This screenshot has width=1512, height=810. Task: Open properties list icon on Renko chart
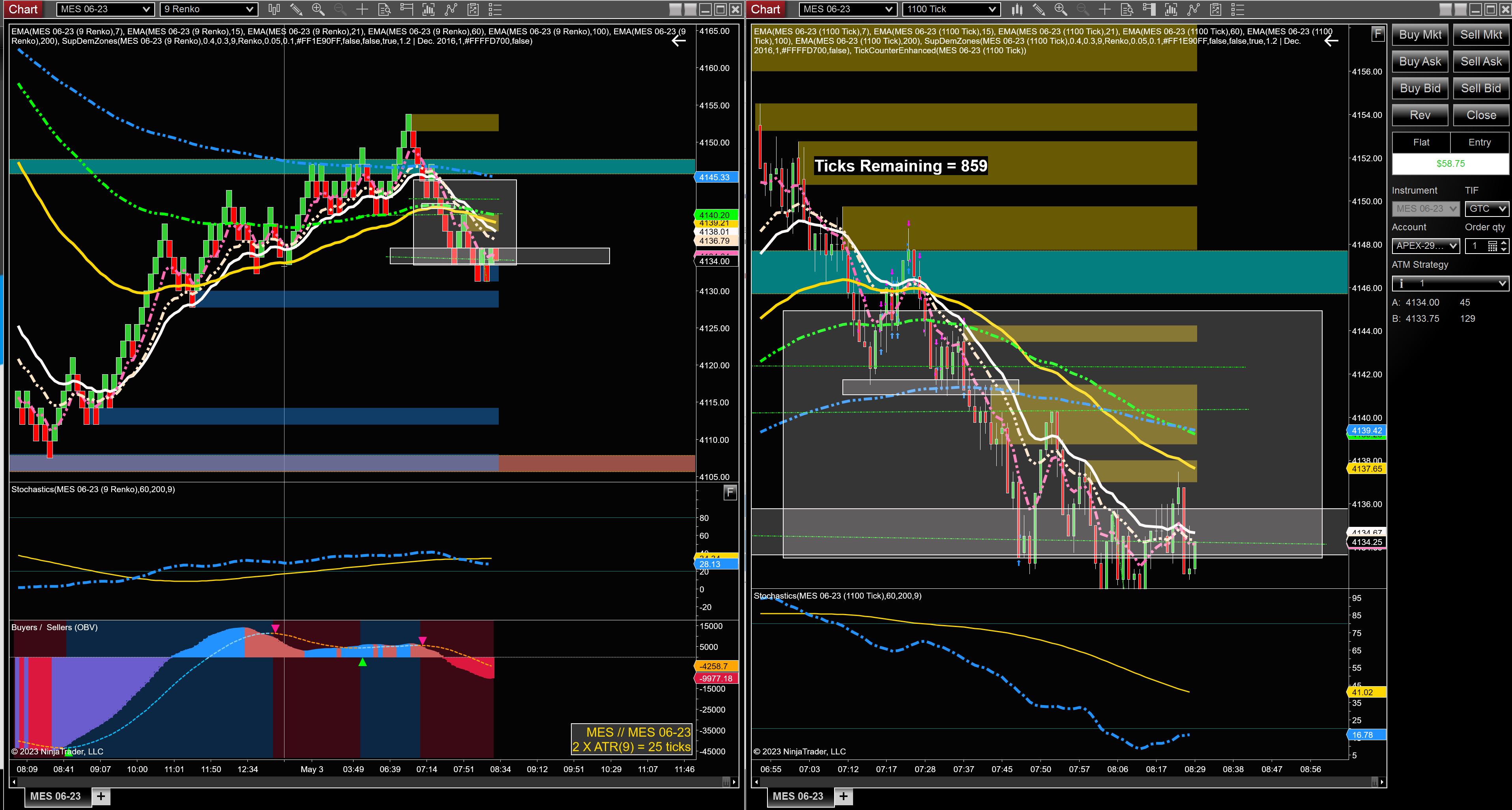(x=495, y=9)
